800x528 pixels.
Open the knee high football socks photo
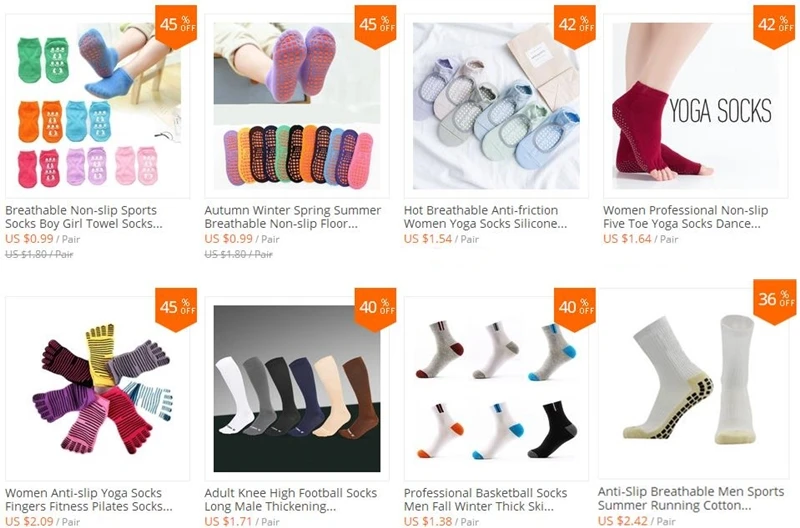[297, 389]
